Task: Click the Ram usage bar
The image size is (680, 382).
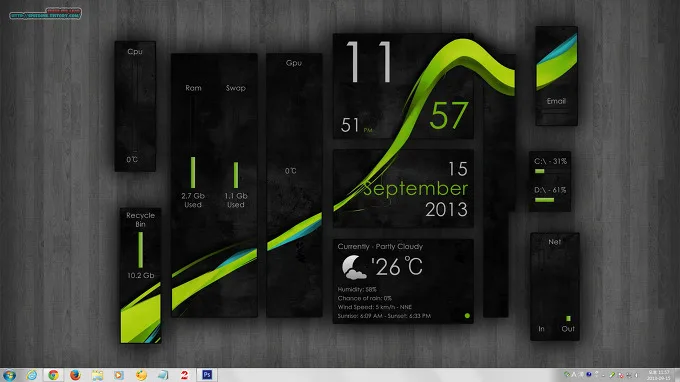Action: point(193,172)
